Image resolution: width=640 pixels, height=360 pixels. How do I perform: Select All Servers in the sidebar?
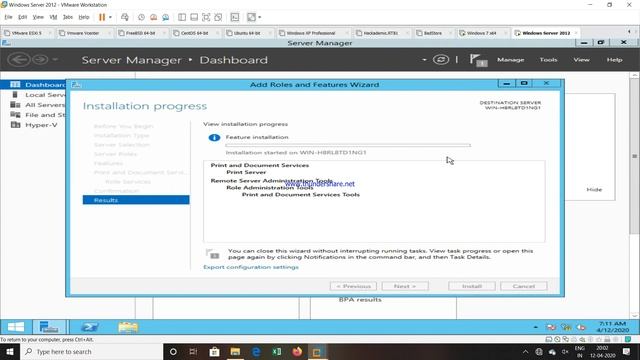33,105
